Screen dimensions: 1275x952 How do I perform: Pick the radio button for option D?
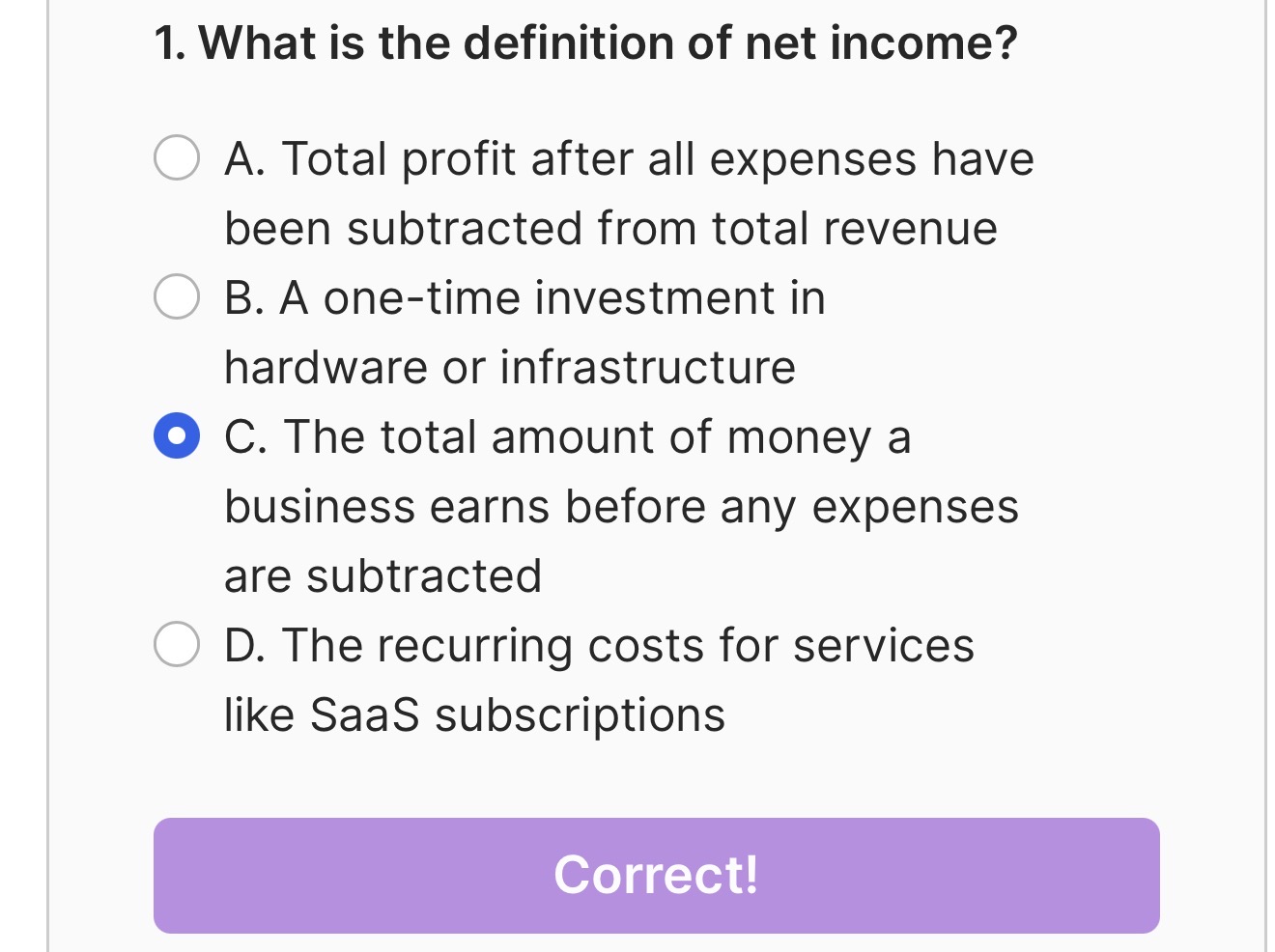pos(177,644)
